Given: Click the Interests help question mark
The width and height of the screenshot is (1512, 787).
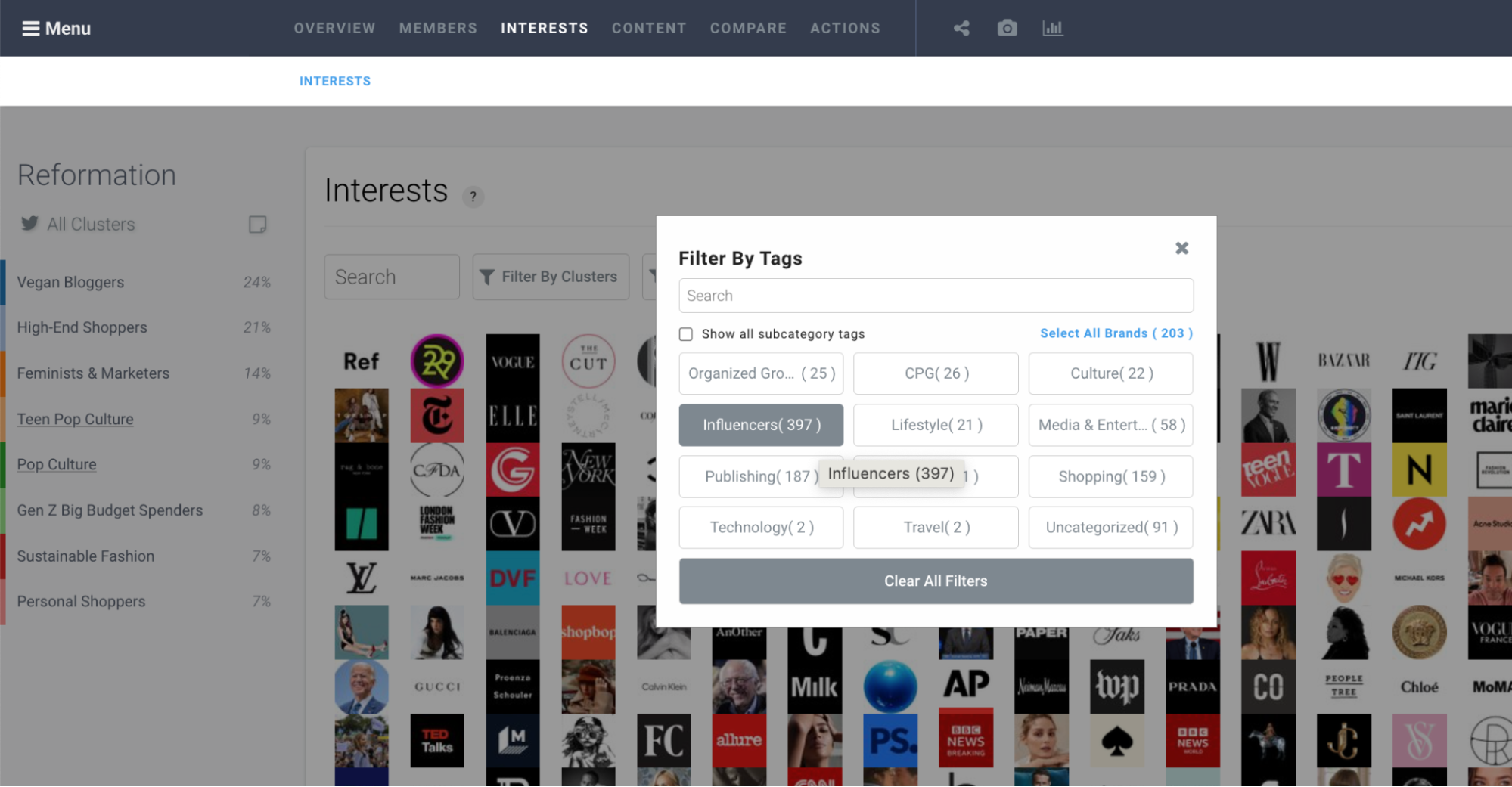Looking at the screenshot, I should tap(473, 197).
